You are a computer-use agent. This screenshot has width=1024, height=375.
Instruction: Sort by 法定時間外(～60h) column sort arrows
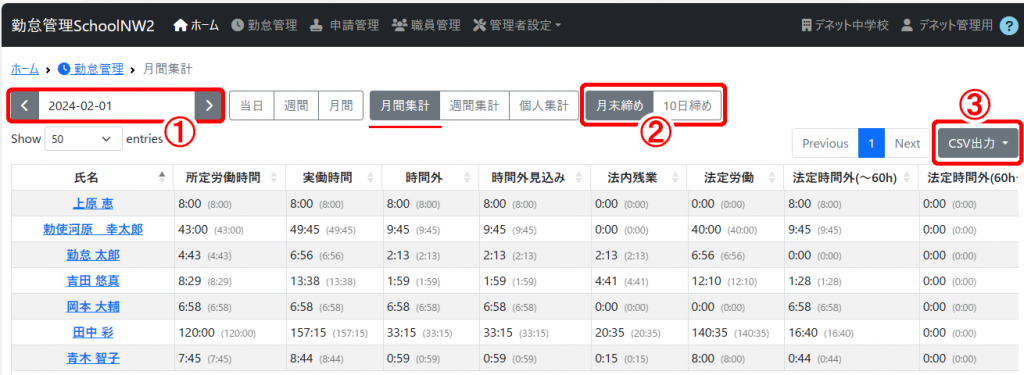click(x=907, y=177)
